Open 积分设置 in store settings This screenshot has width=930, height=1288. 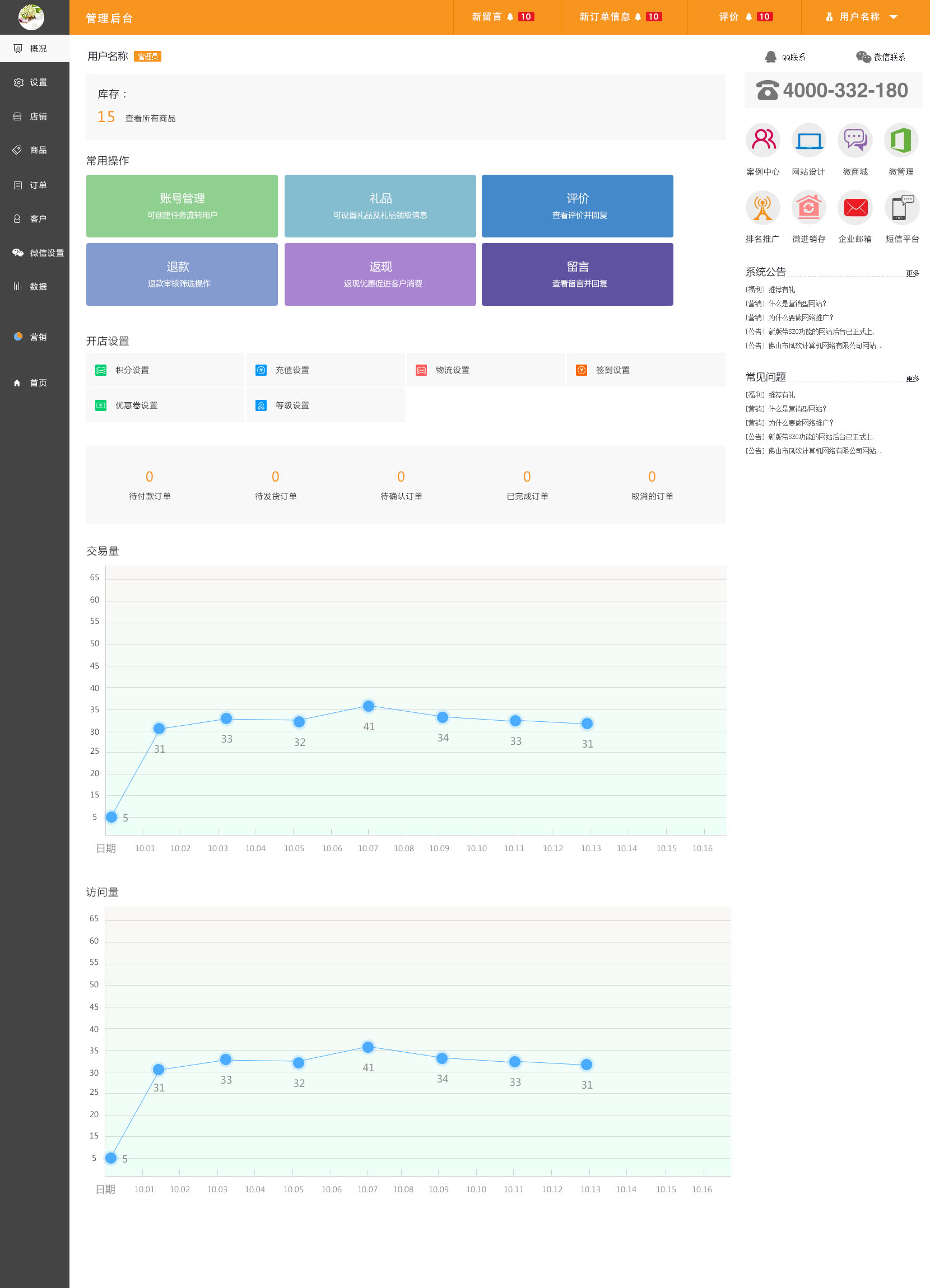tap(132, 370)
